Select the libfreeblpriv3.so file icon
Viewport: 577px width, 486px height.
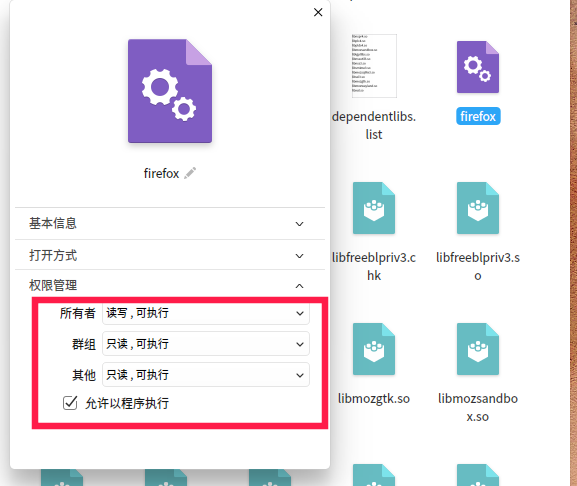[x=478, y=208]
